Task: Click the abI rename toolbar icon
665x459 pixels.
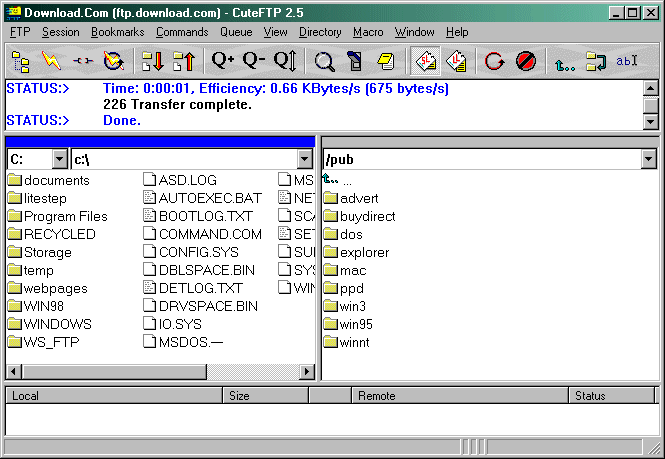Action: (626, 62)
